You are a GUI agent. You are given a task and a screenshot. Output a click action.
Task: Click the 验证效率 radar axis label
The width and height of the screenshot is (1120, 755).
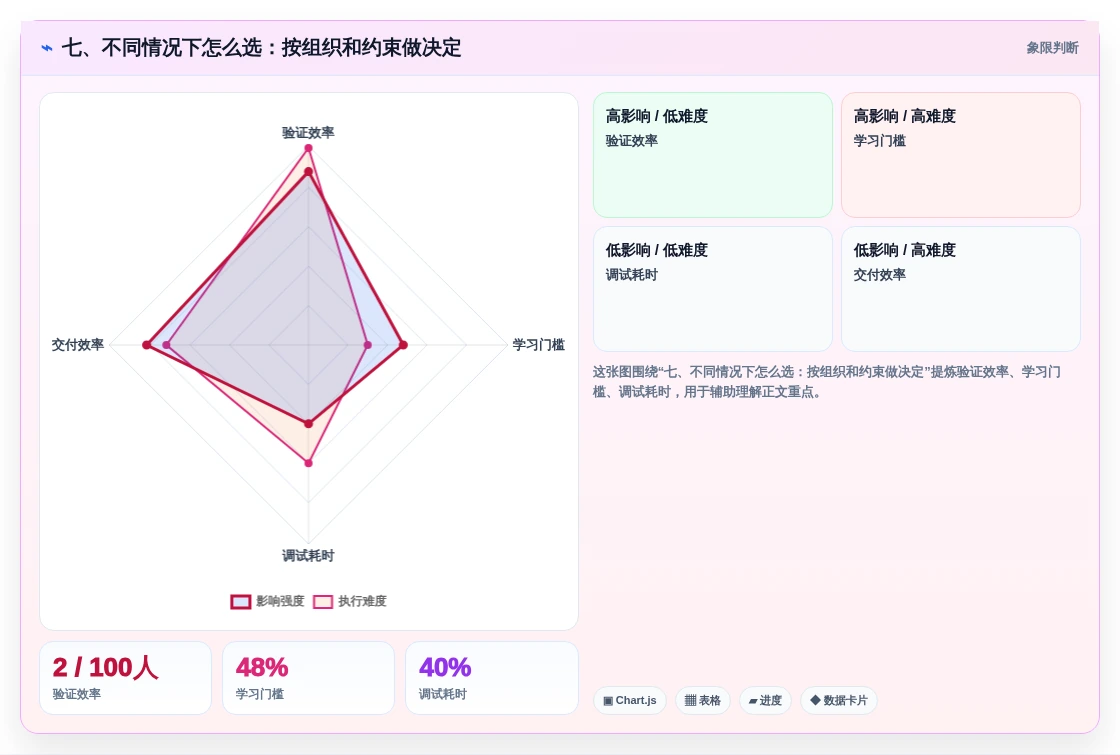(308, 133)
